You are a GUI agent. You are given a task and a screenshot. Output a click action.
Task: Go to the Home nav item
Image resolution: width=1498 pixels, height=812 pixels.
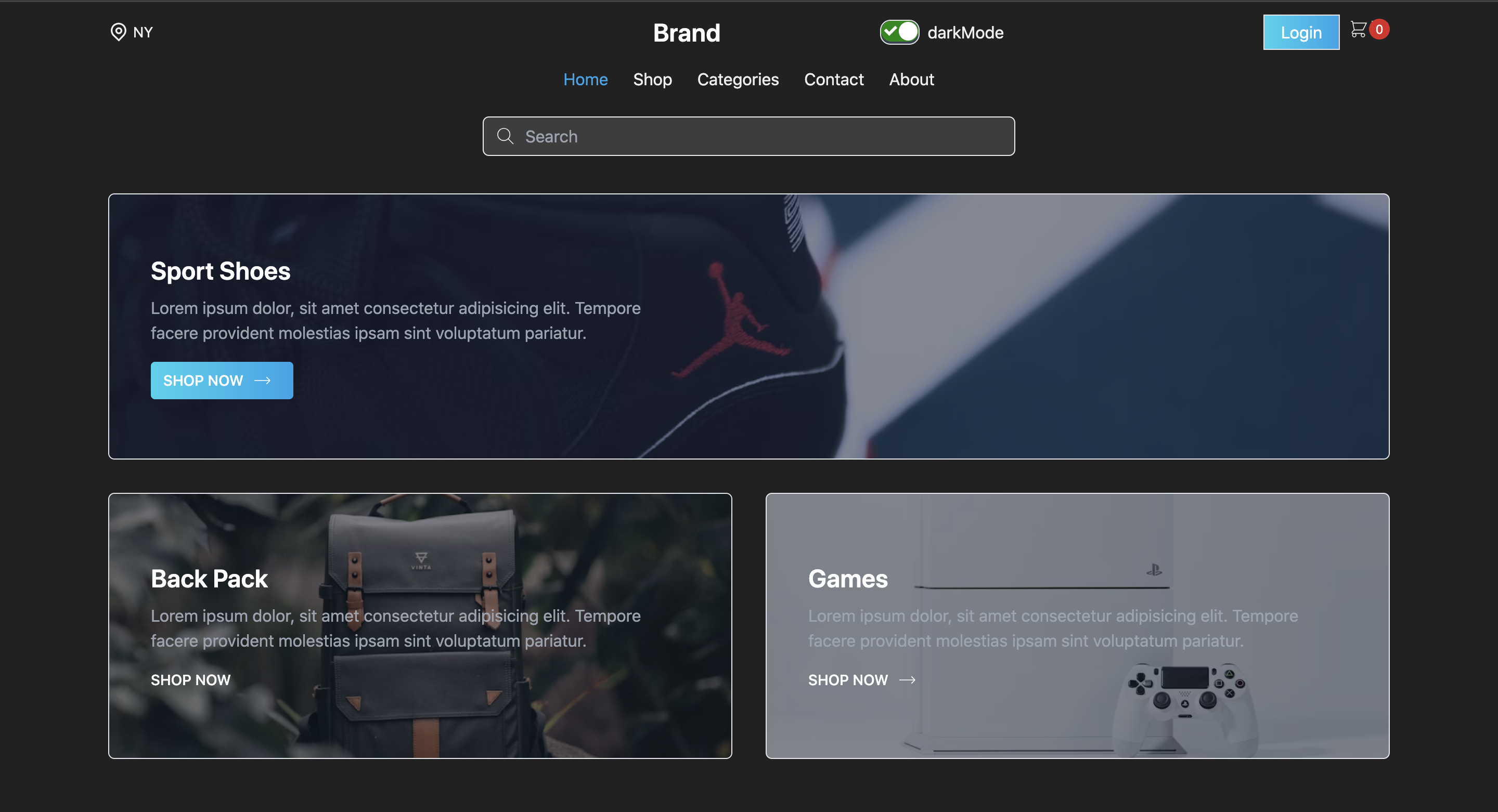[585, 80]
